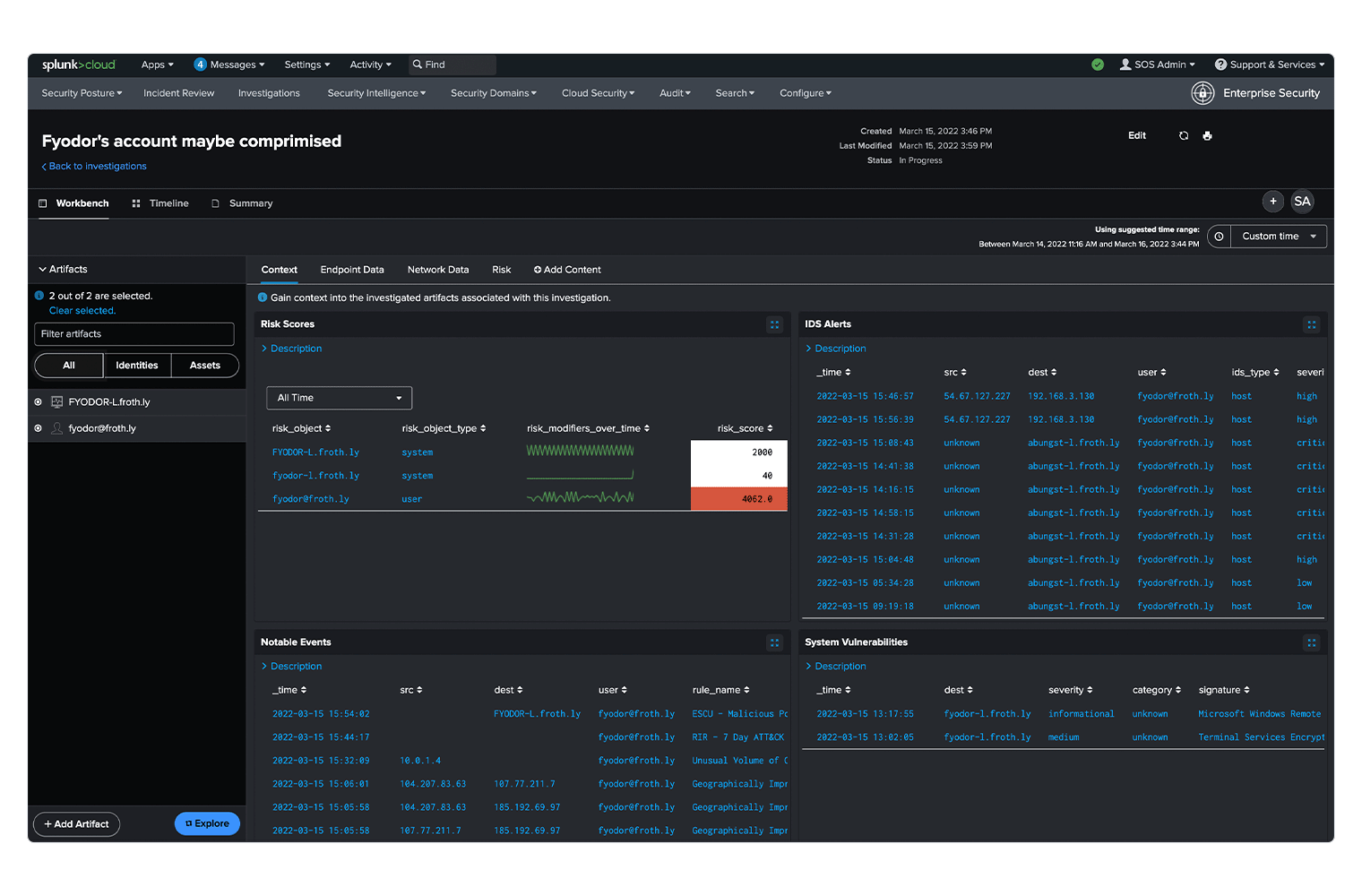Screen dimensions: 1362x896
Task: Click the Back to investigations link
Action: pyautogui.click(x=93, y=166)
